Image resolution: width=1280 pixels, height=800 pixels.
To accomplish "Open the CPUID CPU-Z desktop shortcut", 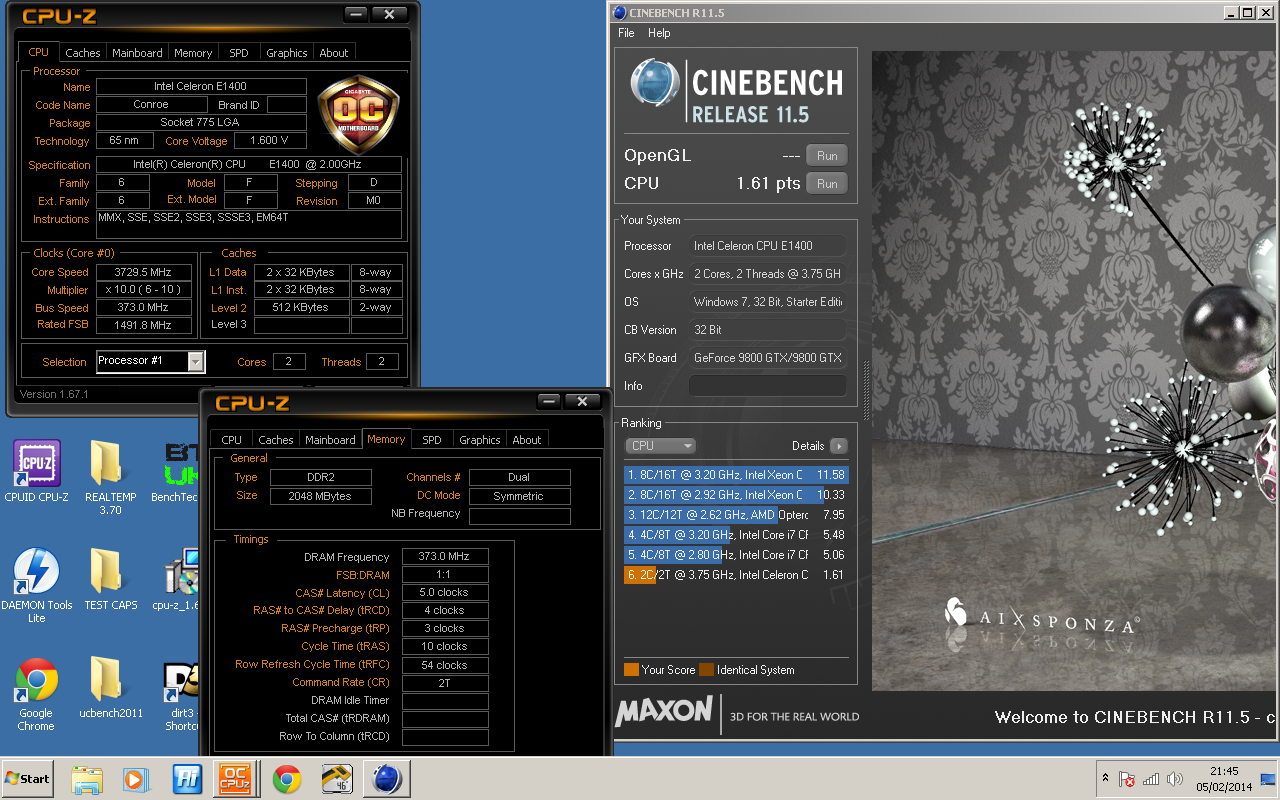I will [x=36, y=473].
